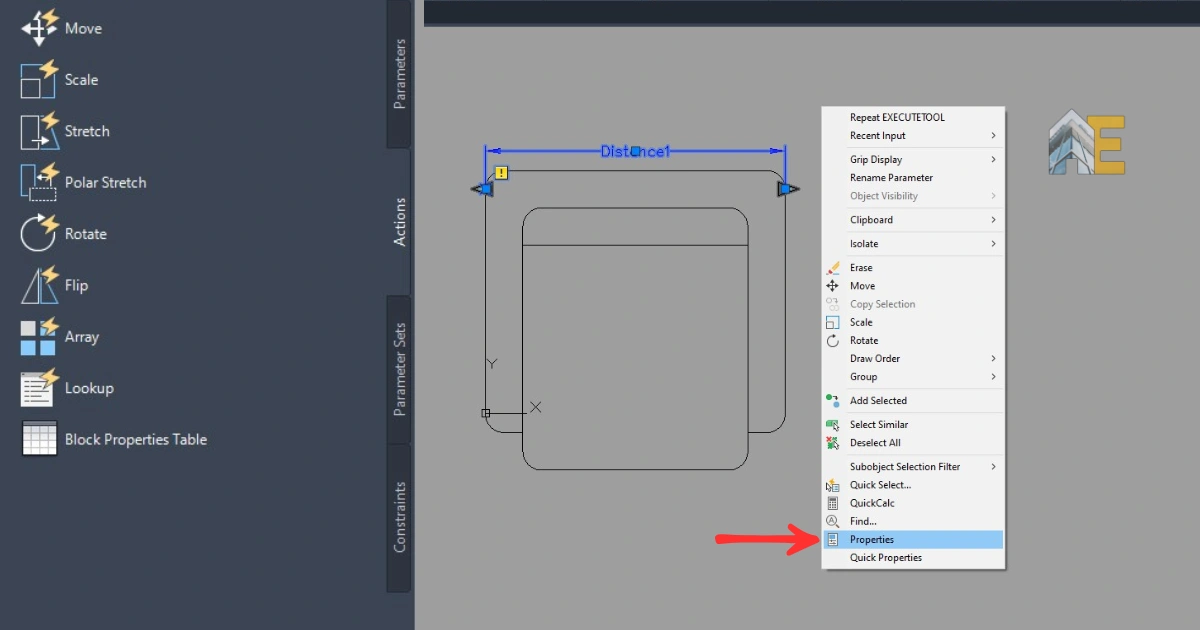Switch to the Constraints tab

click(x=399, y=517)
